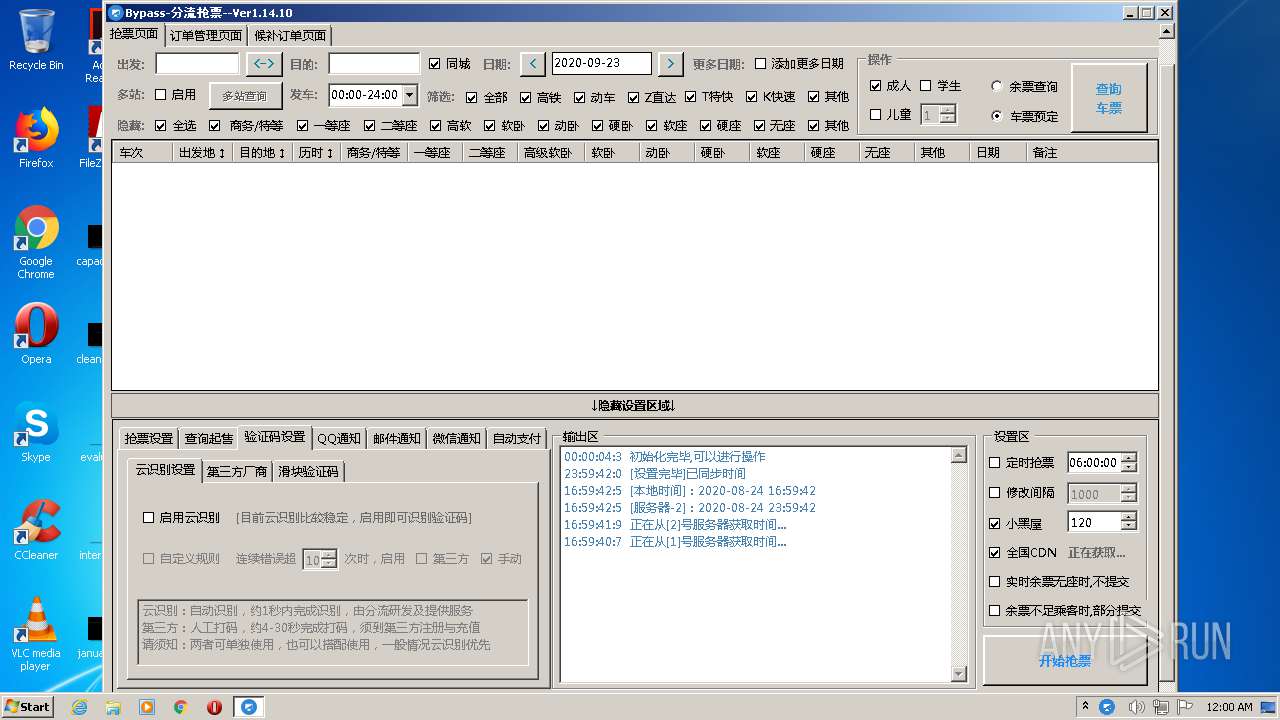Open 查询起售 tab
Image resolution: width=1280 pixels, height=720 pixels.
coord(209,438)
